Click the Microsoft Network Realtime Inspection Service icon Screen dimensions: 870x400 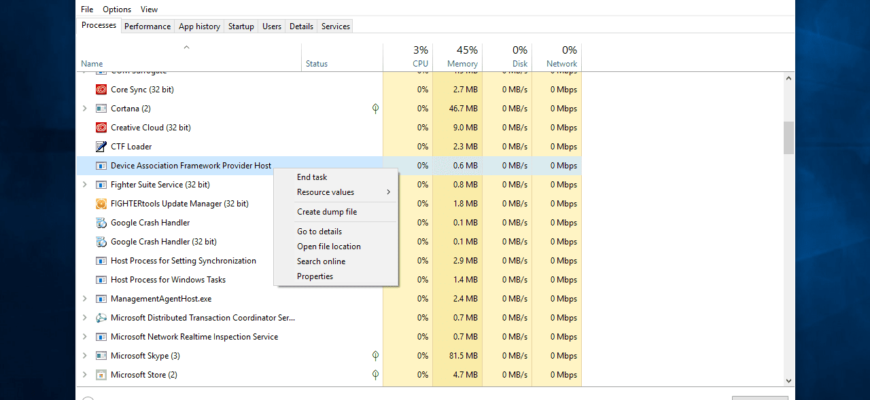[x=101, y=337]
